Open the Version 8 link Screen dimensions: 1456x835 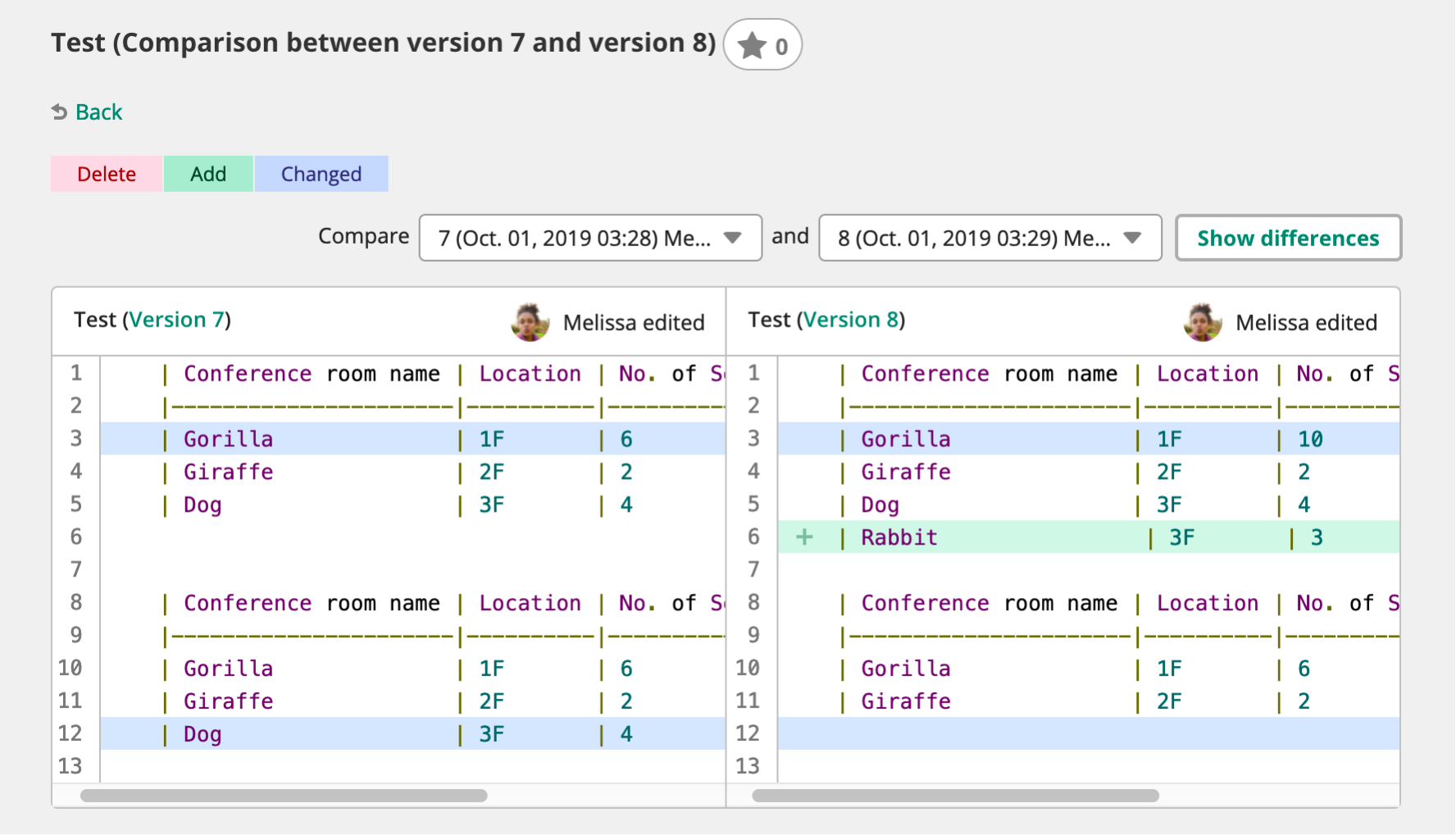[x=850, y=320]
